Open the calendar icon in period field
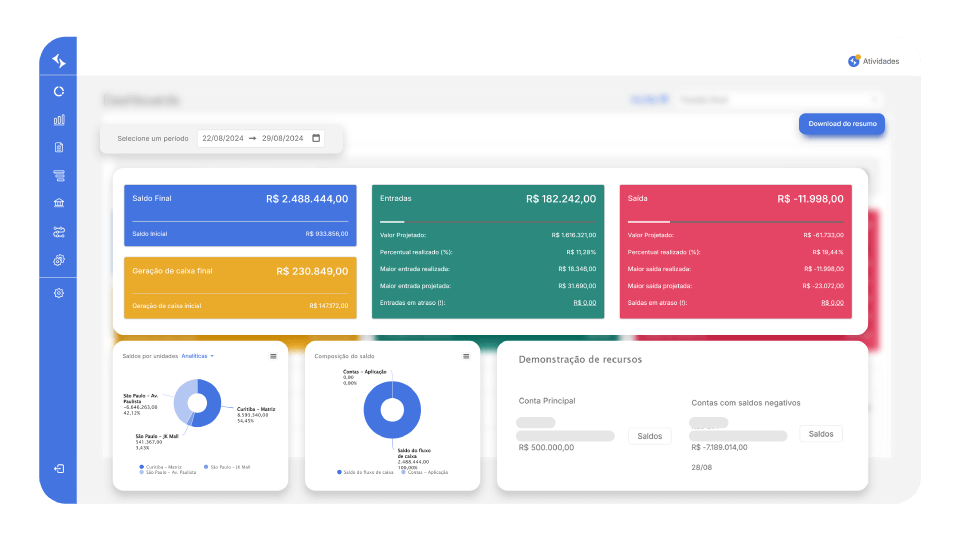The image size is (959, 534). (x=316, y=138)
